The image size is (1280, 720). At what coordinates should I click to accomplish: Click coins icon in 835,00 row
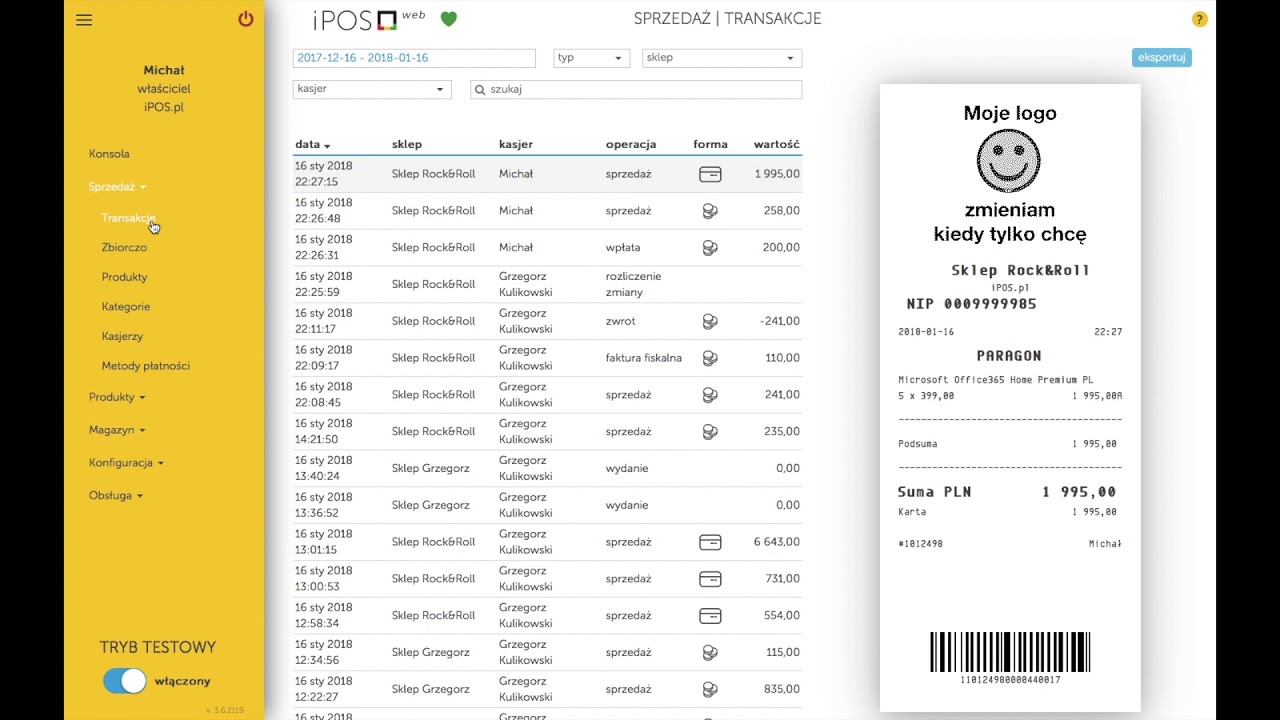pyautogui.click(x=710, y=690)
